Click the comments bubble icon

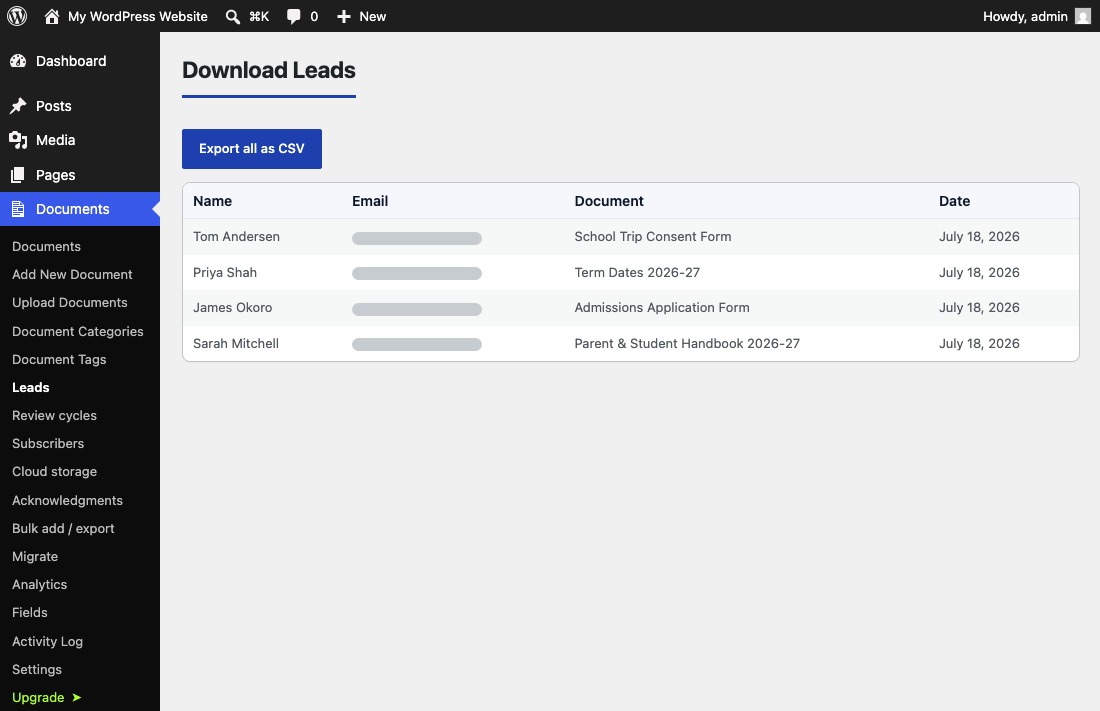[x=293, y=16]
